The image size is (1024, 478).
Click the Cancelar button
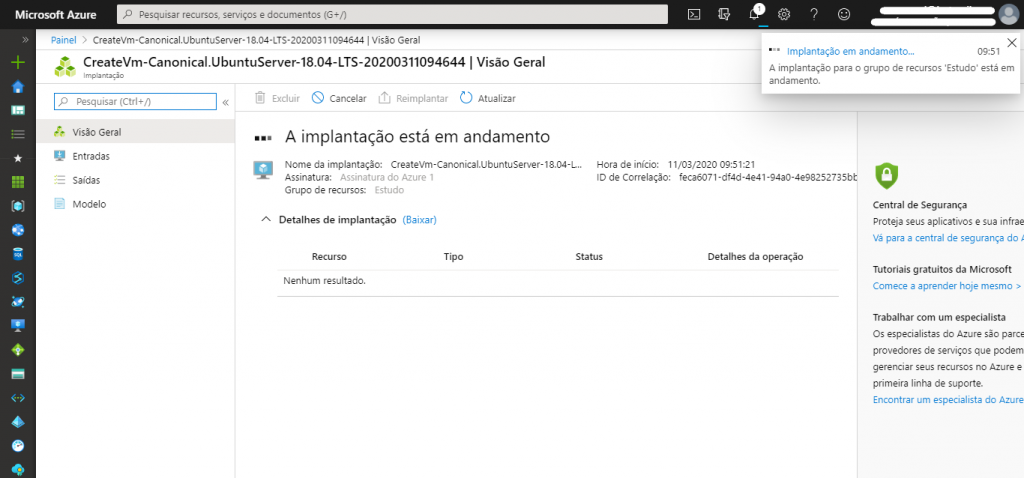[338, 98]
